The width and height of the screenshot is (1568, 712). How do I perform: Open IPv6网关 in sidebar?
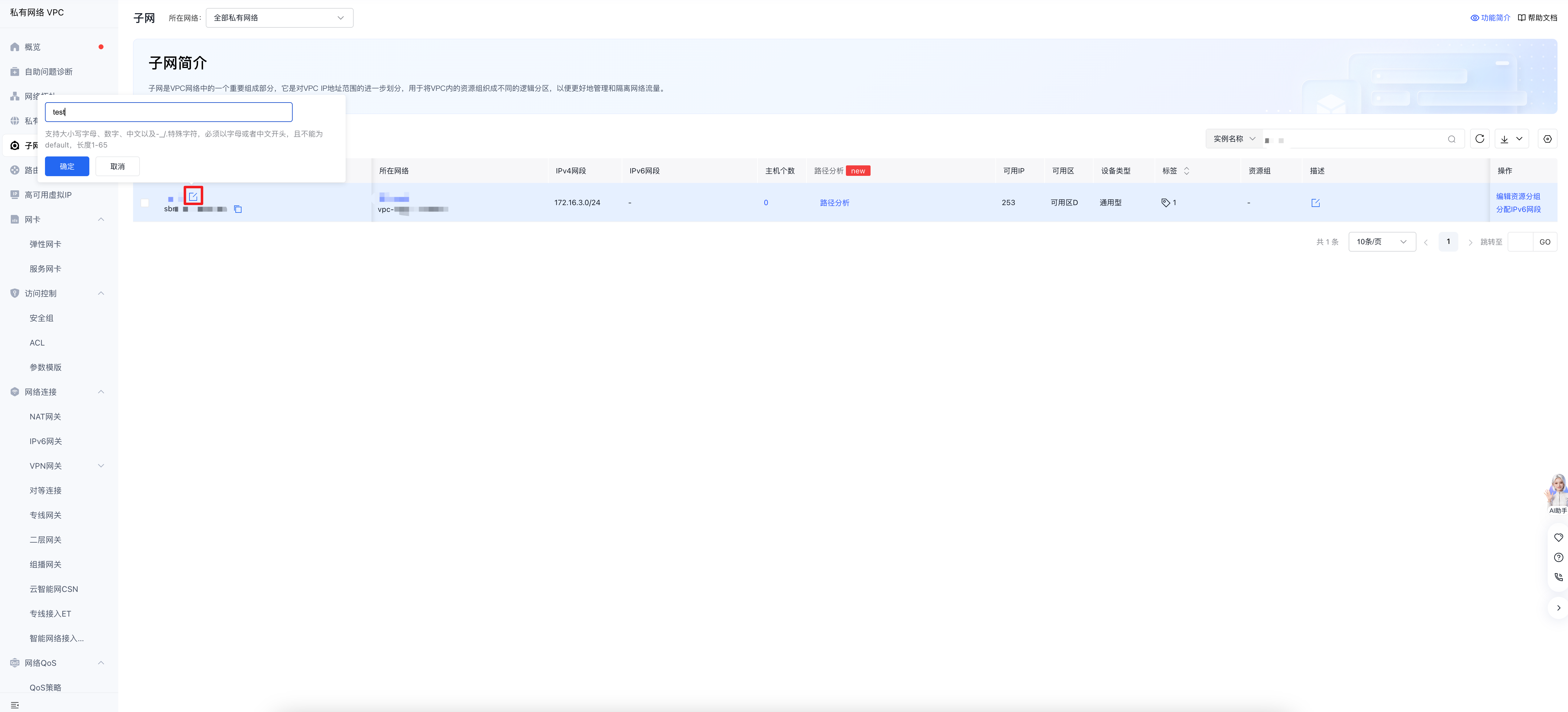(x=46, y=441)
